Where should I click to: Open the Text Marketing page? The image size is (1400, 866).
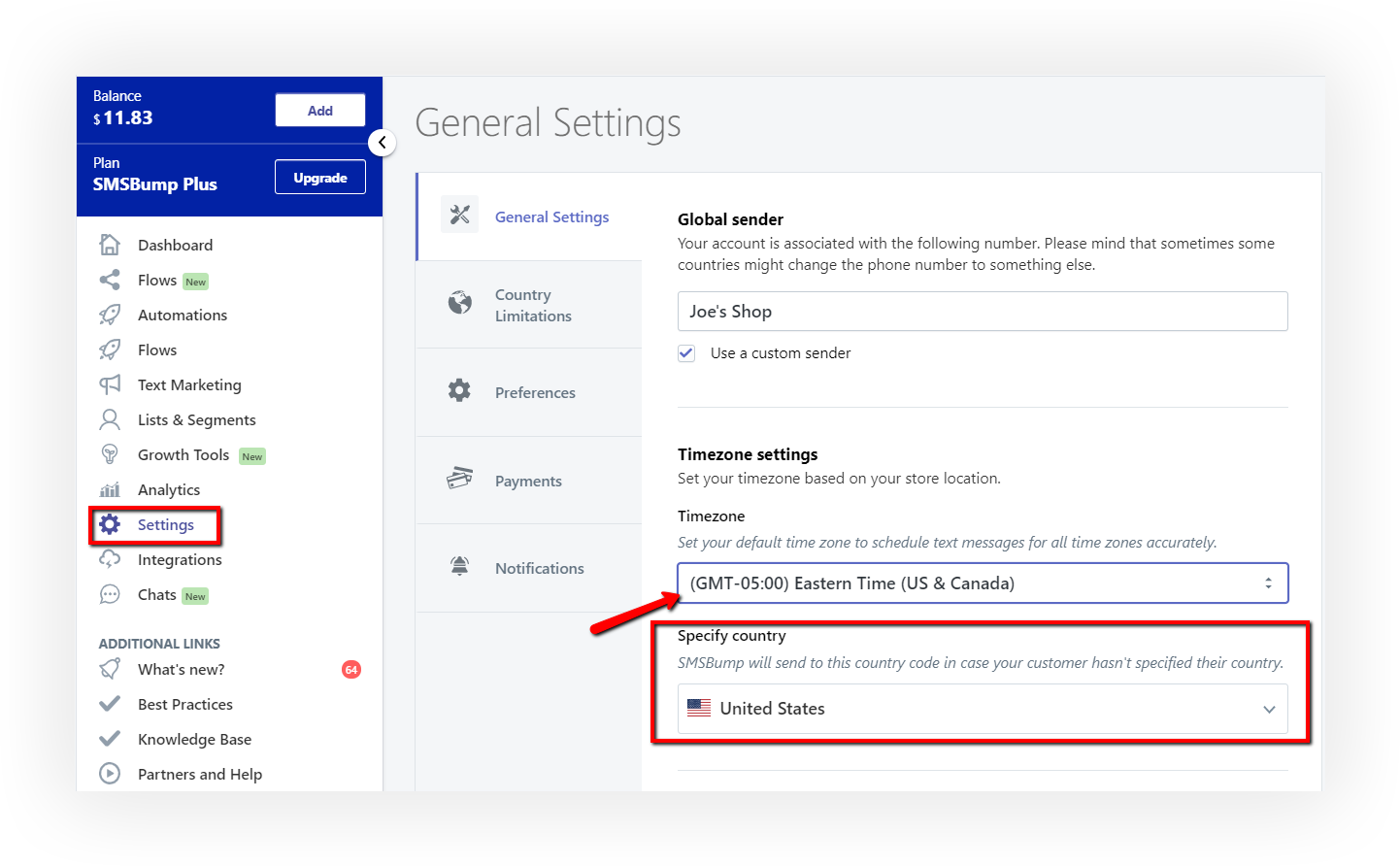point(189,385)
